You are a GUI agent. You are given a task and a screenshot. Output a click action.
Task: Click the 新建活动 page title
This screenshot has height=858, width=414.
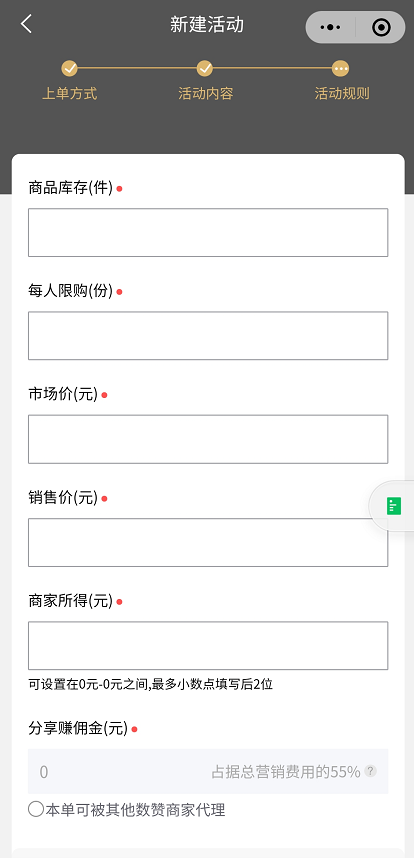click(207, 25)
